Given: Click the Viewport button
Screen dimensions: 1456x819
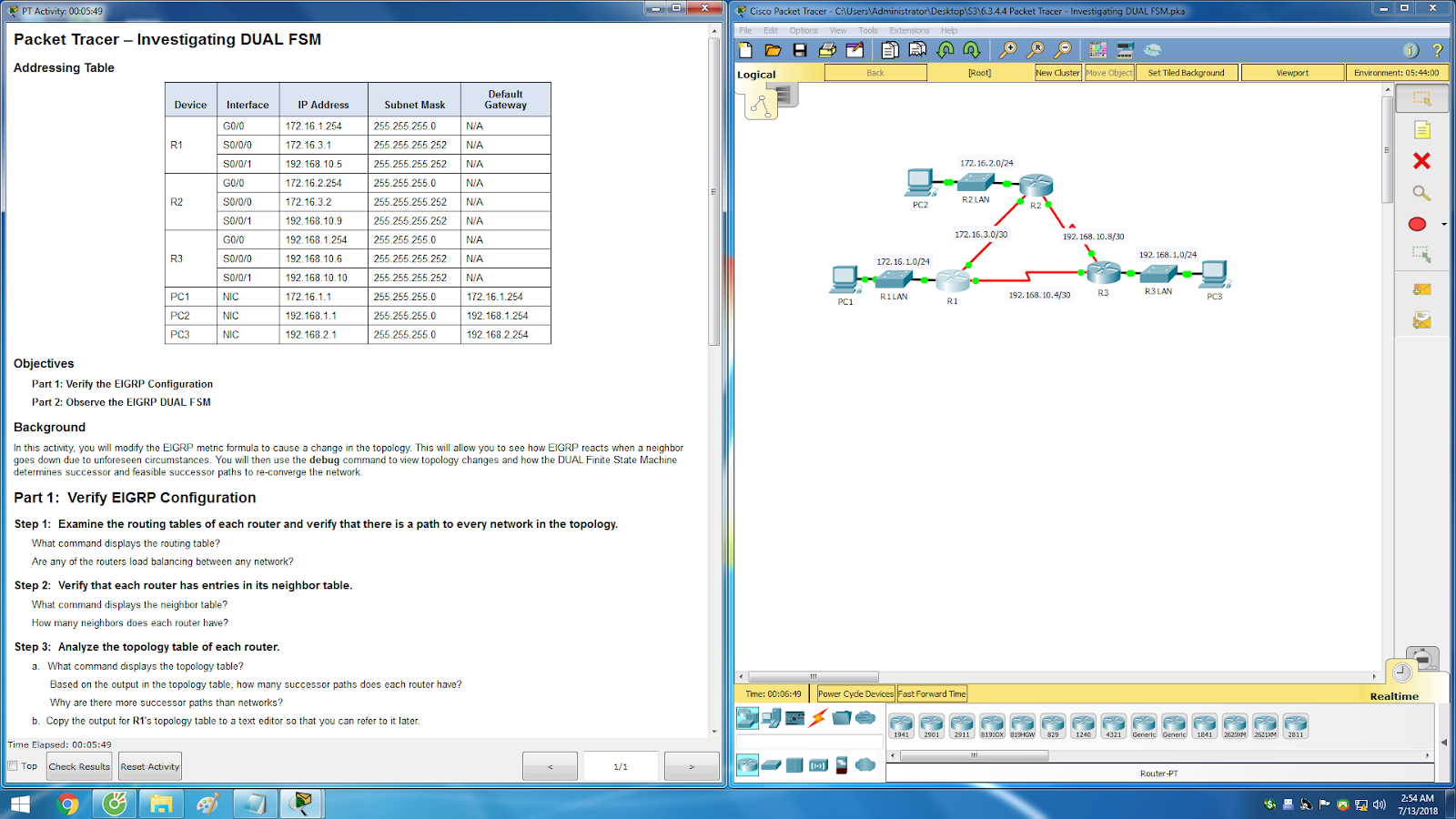Looking at the screenshot, I should pyautogui.click(x=1292, y=73).
